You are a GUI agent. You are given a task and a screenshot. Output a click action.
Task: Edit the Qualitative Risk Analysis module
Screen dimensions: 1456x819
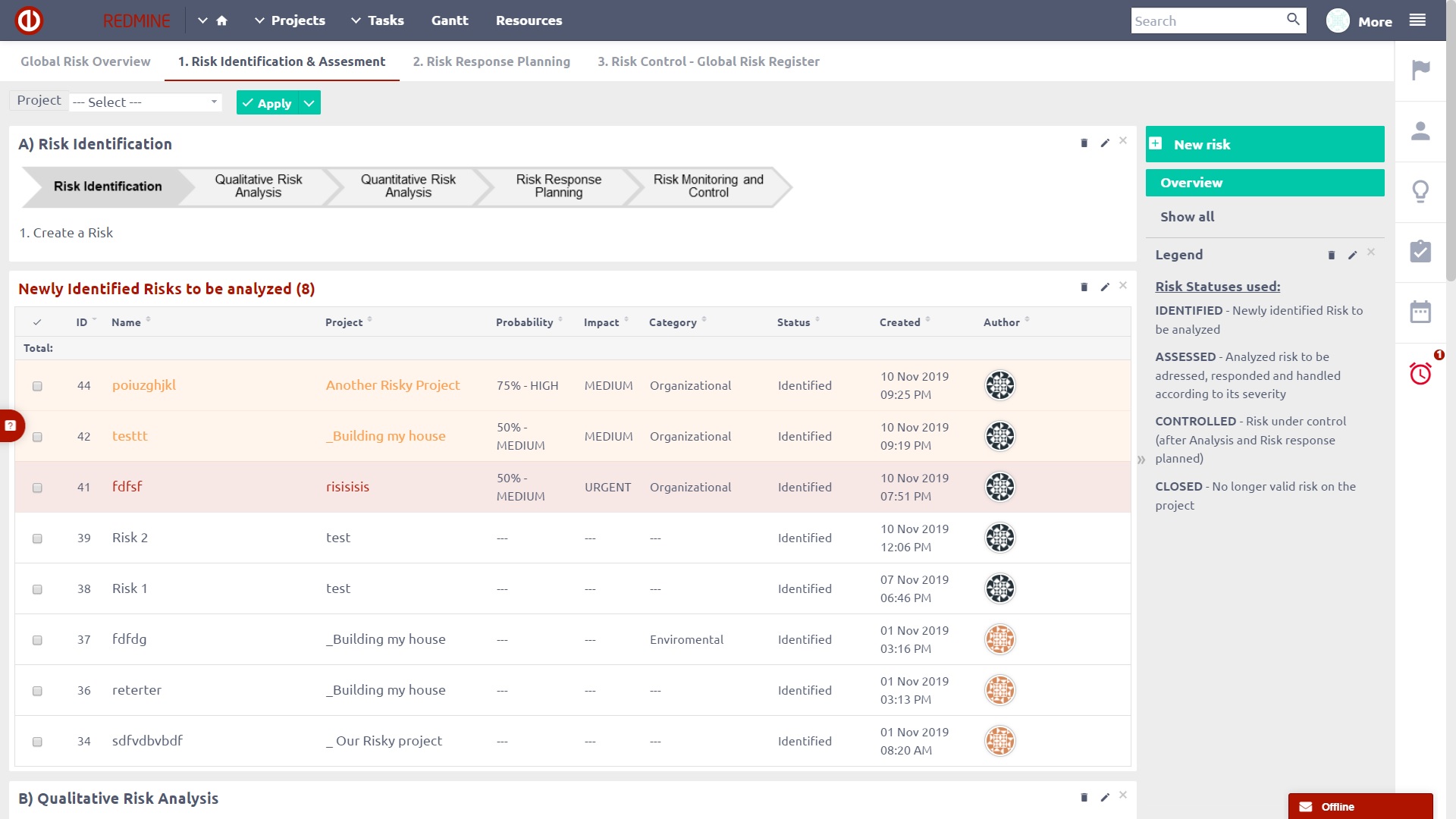pyautogui.click(x=1105, y=797)
